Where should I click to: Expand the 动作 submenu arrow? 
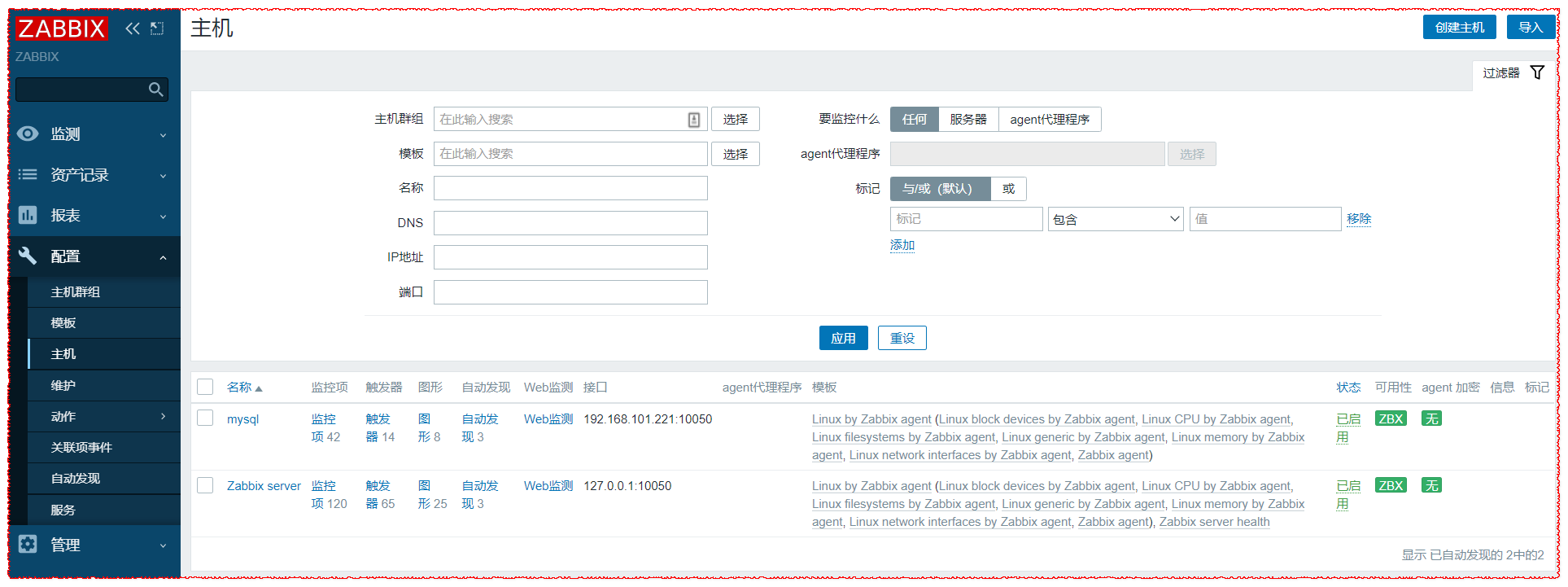(x=163, y=416)
